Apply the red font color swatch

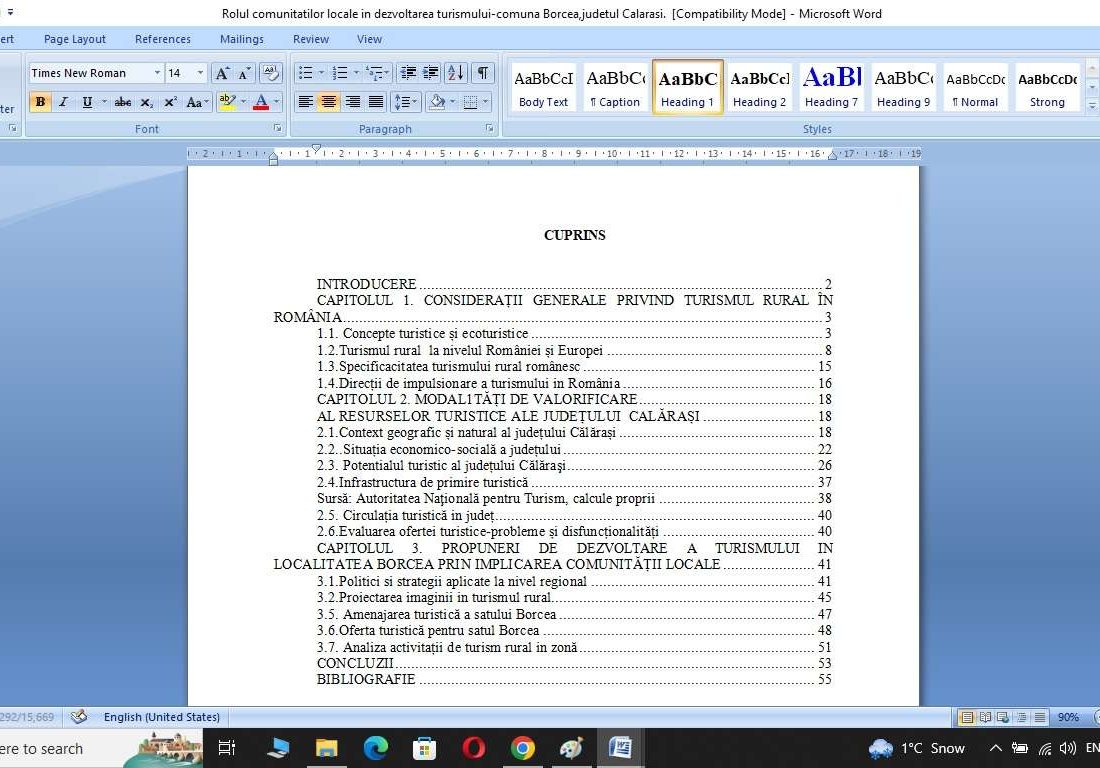pyautogui.click(x=260, y=102)
